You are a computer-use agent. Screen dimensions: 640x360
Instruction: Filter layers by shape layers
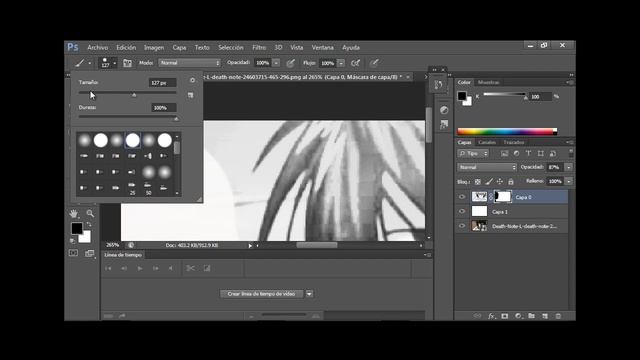pos(540,153)
